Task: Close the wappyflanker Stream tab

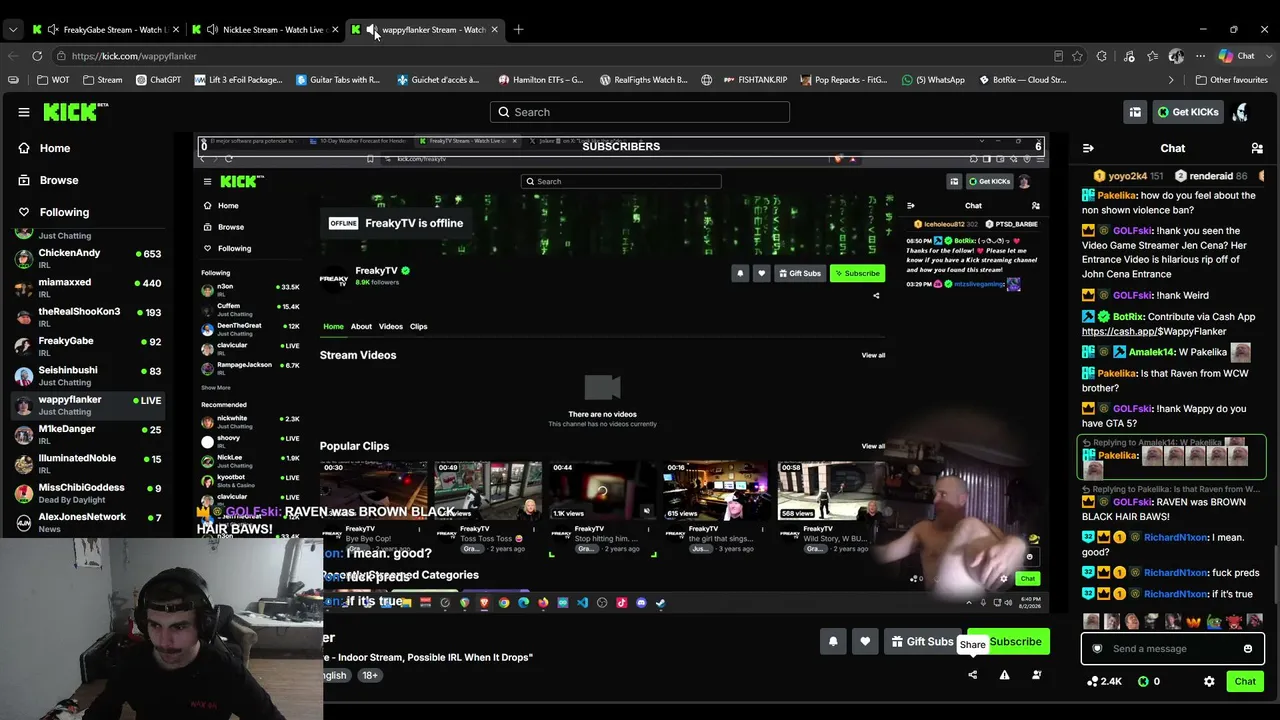Action: [494, 30]
